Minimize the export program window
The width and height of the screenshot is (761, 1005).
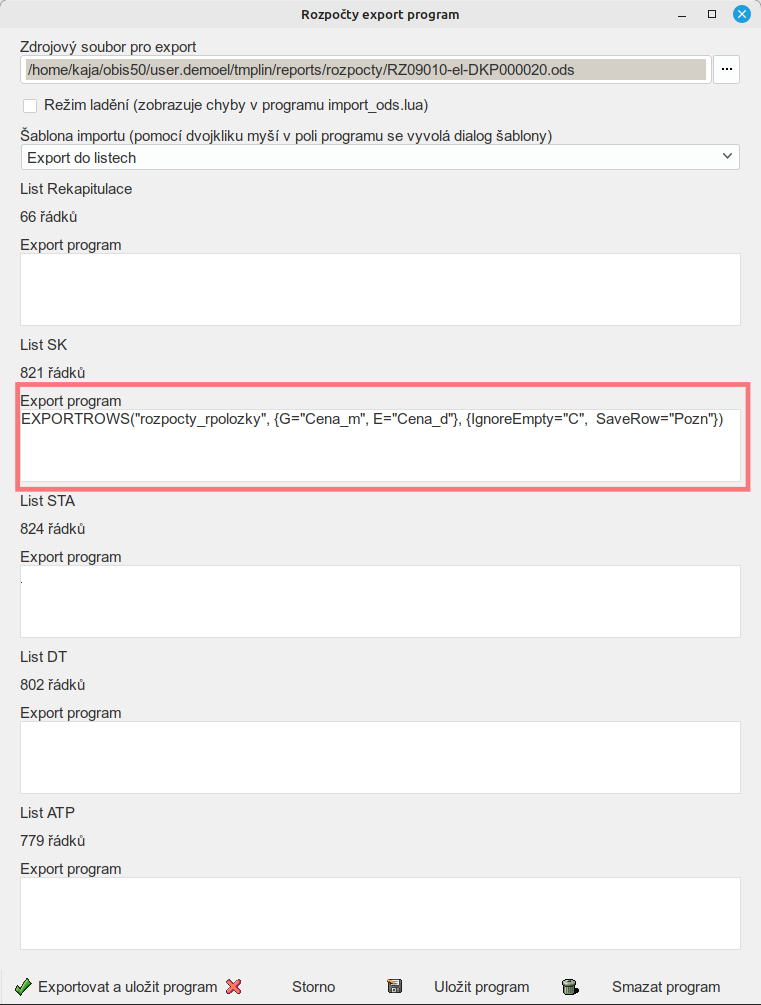point(681,15)
